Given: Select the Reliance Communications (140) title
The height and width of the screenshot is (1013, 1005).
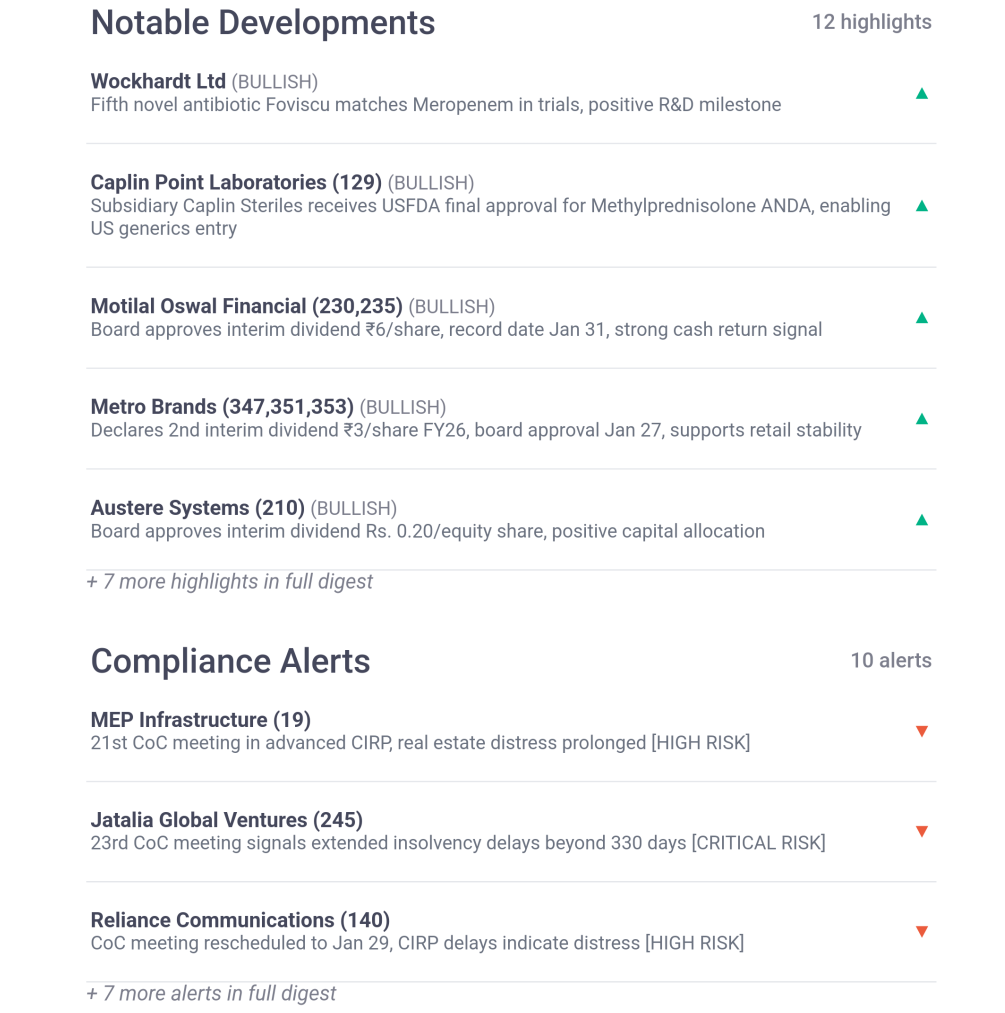Looking at the screenshot, I should (x=240, y=920).
